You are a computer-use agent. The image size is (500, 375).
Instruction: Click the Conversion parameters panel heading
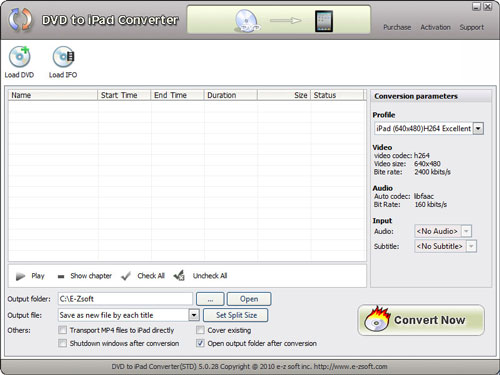[x=416, y=96]
